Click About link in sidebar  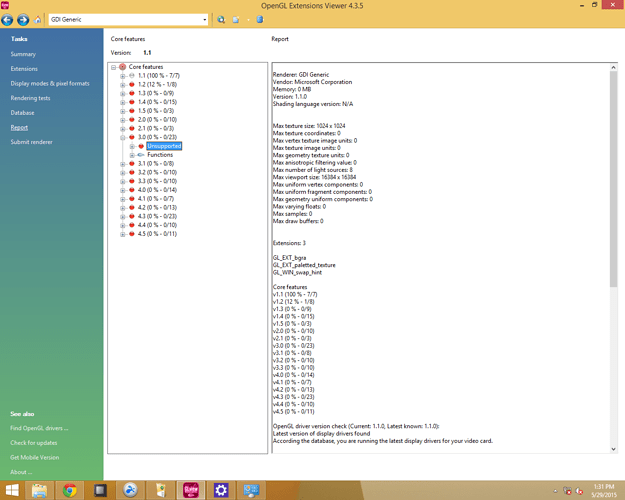21,472
